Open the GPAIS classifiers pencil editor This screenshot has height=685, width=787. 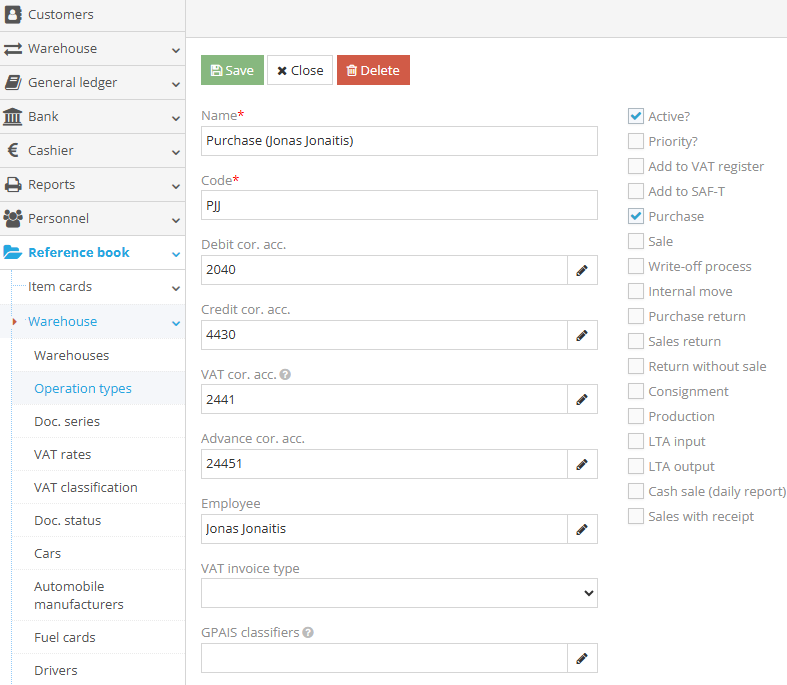[582, 658]
